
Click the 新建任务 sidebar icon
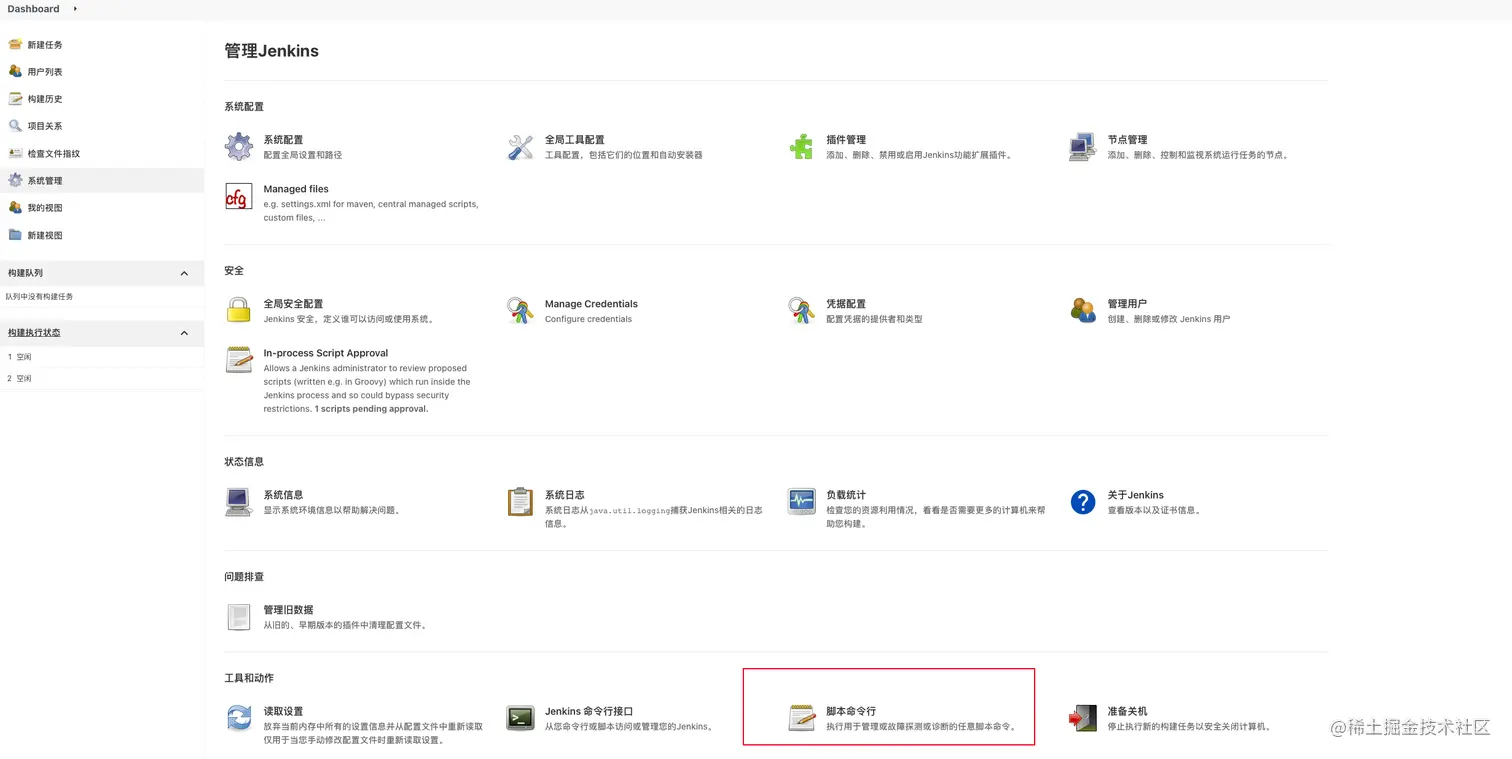coord(15,44)
